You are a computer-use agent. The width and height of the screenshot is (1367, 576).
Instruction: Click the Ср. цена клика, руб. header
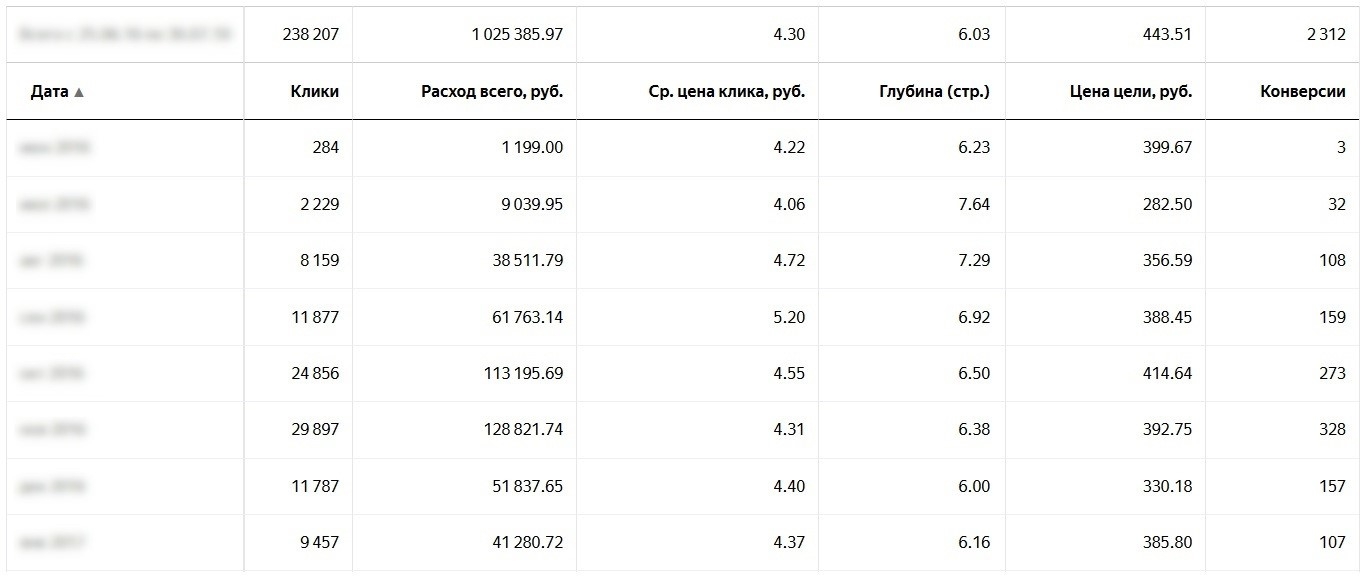click(x=727, y=91)
